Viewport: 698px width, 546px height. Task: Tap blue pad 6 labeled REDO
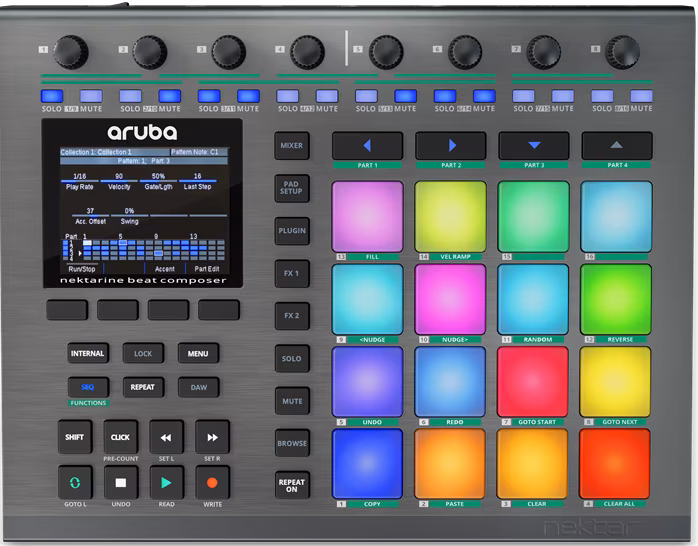click(x=450, y=382)
